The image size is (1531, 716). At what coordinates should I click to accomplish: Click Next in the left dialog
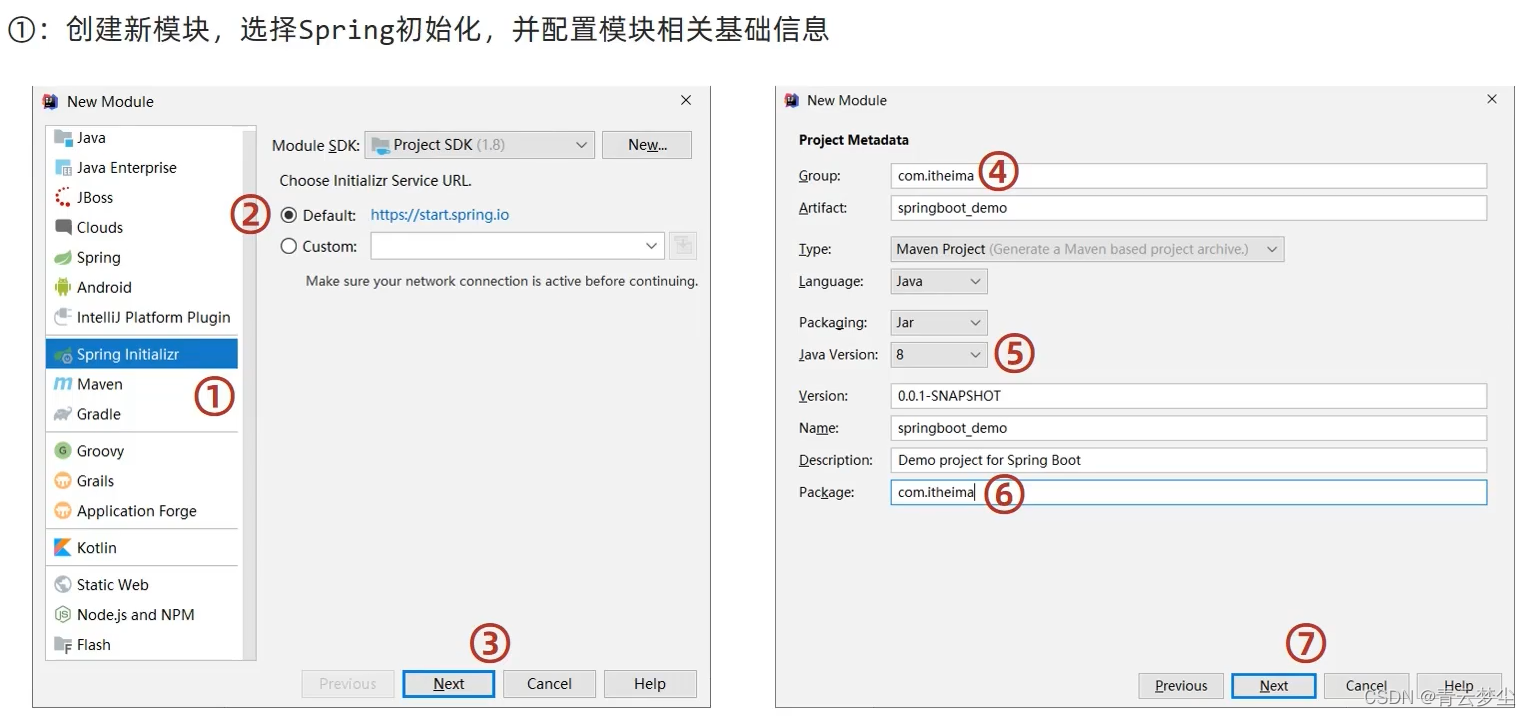click(449, 684)
